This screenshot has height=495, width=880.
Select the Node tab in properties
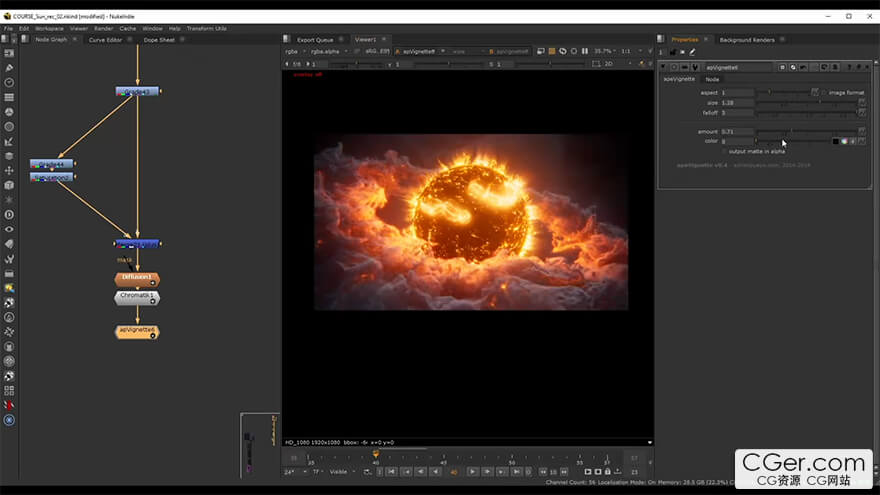712,79
